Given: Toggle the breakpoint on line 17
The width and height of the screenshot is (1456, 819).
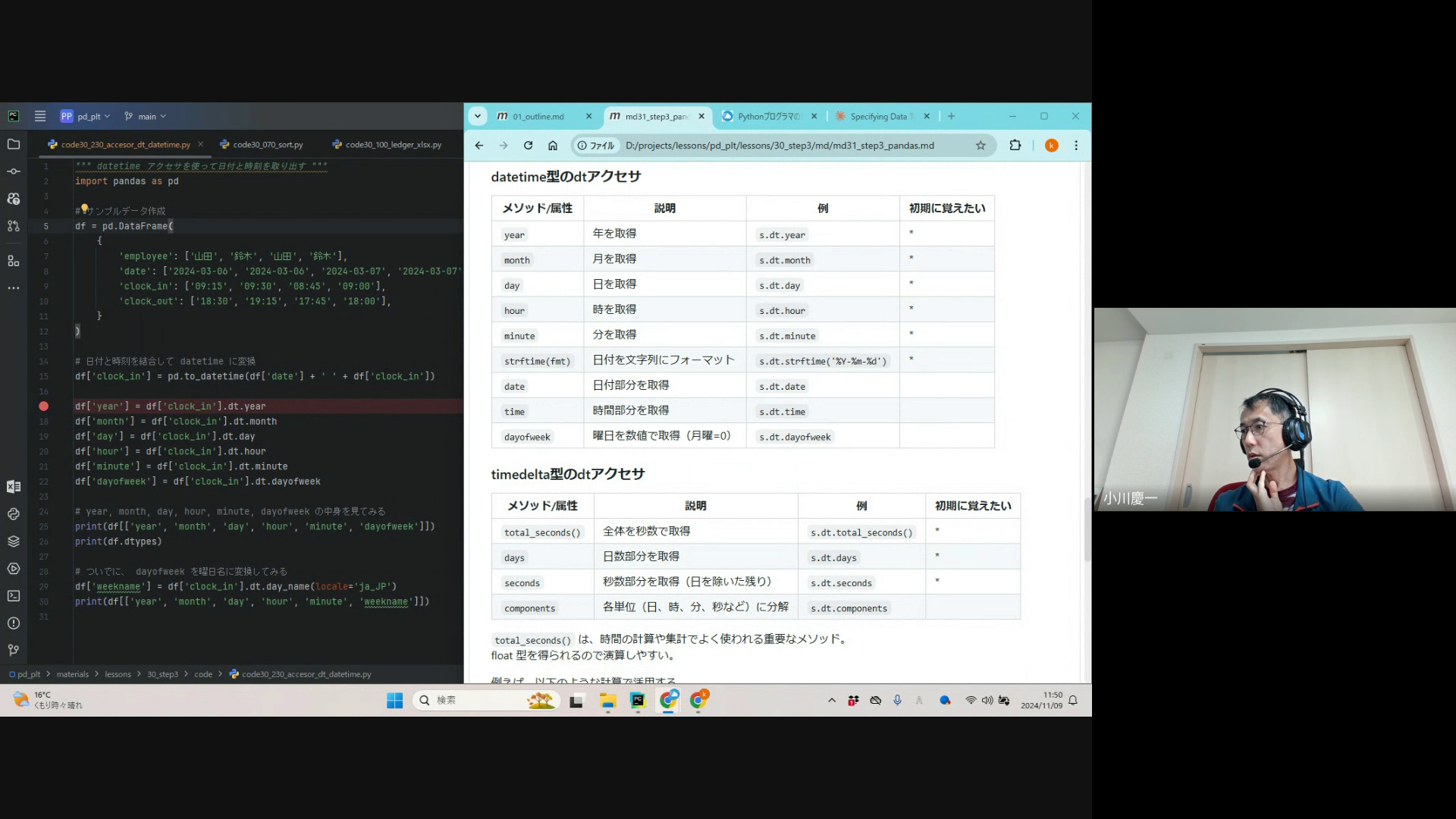Looking at the screenshot, I should pyautogui.click(x=43, y=406).
